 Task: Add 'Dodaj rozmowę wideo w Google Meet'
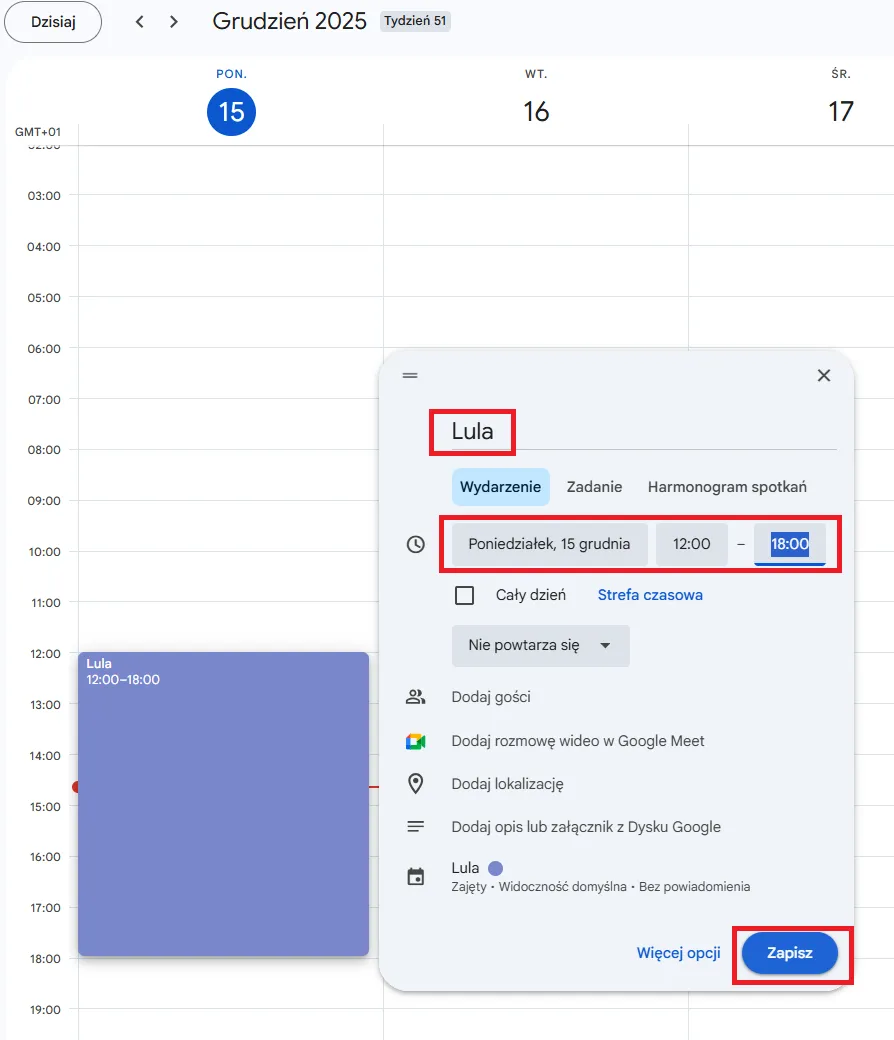(578, 741)
